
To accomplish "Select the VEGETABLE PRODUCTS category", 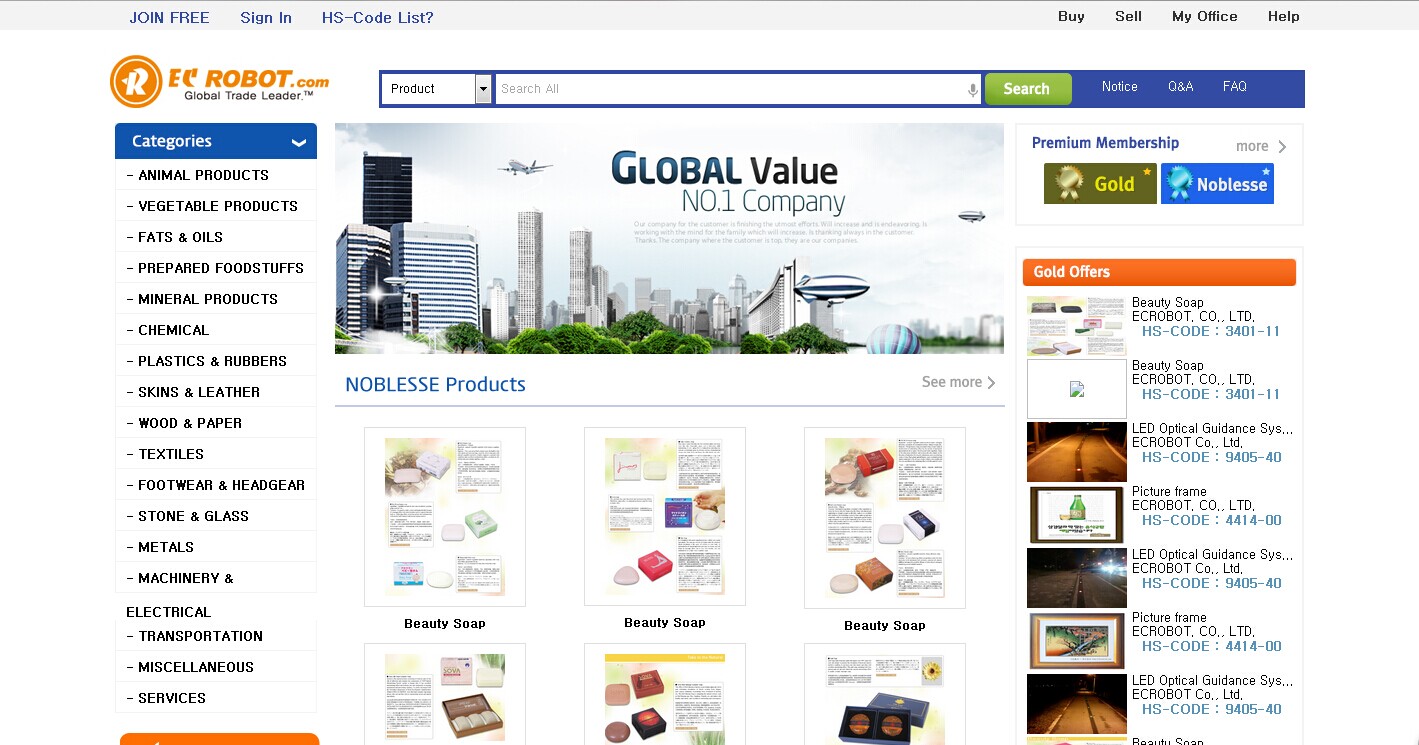I will [x=216, y=206].
